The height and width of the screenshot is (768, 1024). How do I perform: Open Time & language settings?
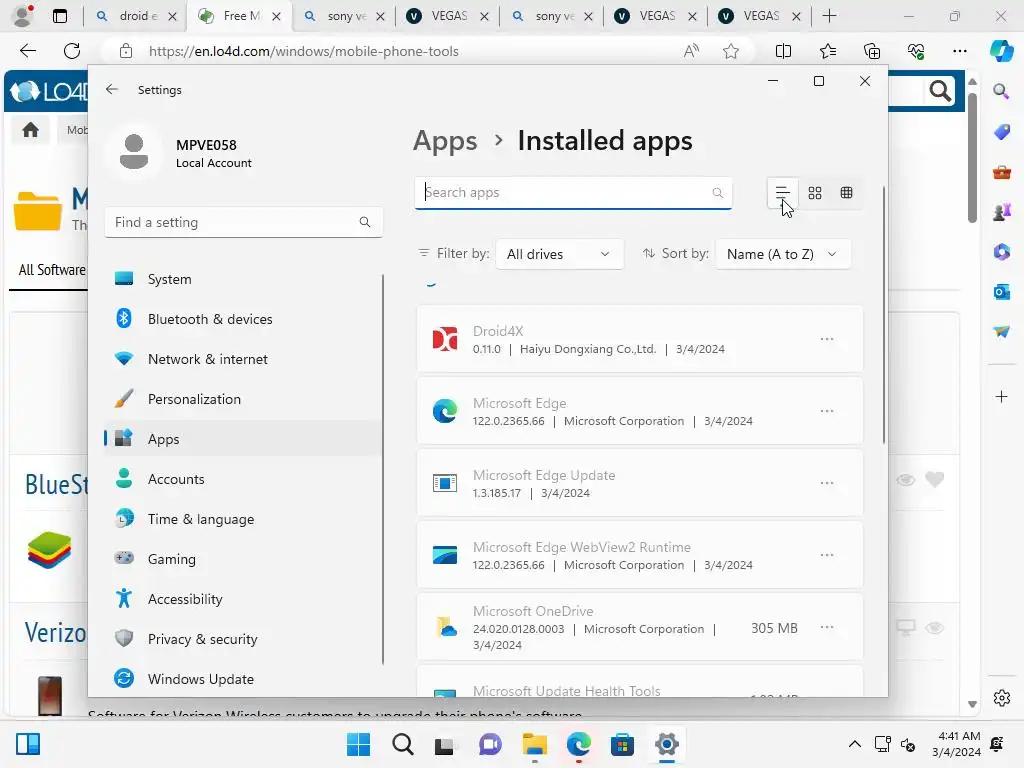click(x=243, y=519)
